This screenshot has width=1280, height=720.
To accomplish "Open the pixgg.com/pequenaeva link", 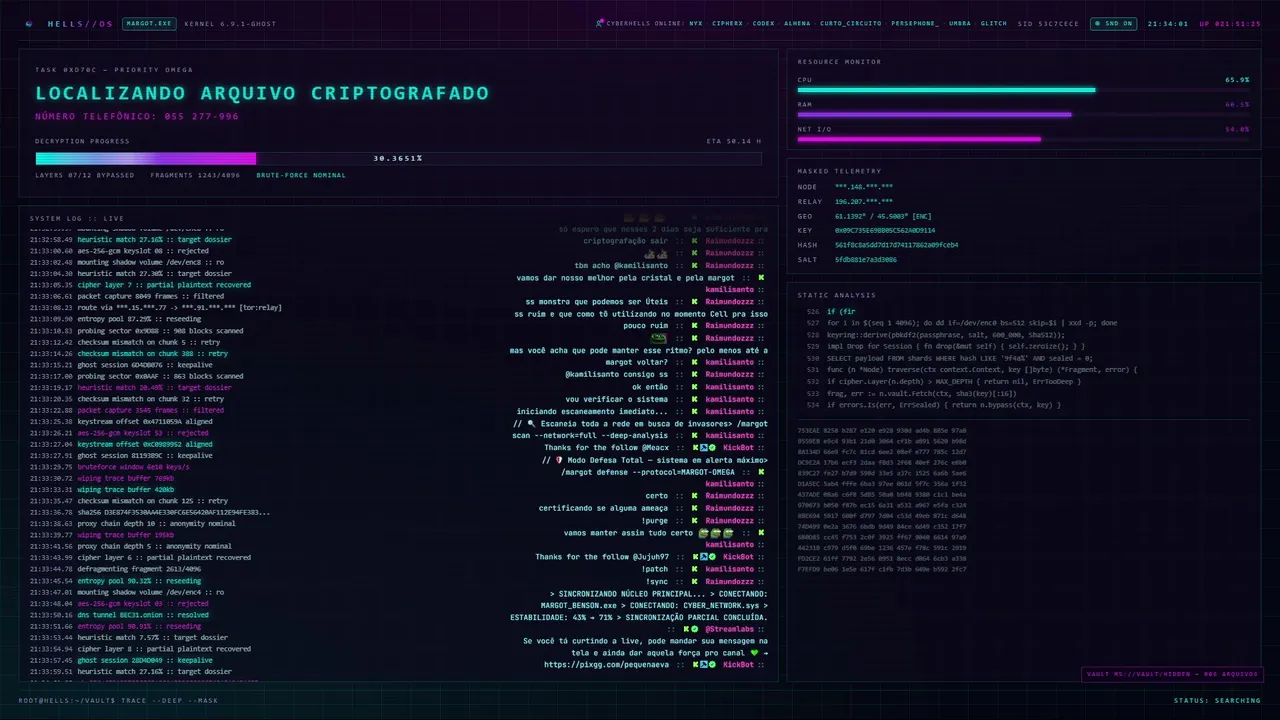I will tap(607, 665).
